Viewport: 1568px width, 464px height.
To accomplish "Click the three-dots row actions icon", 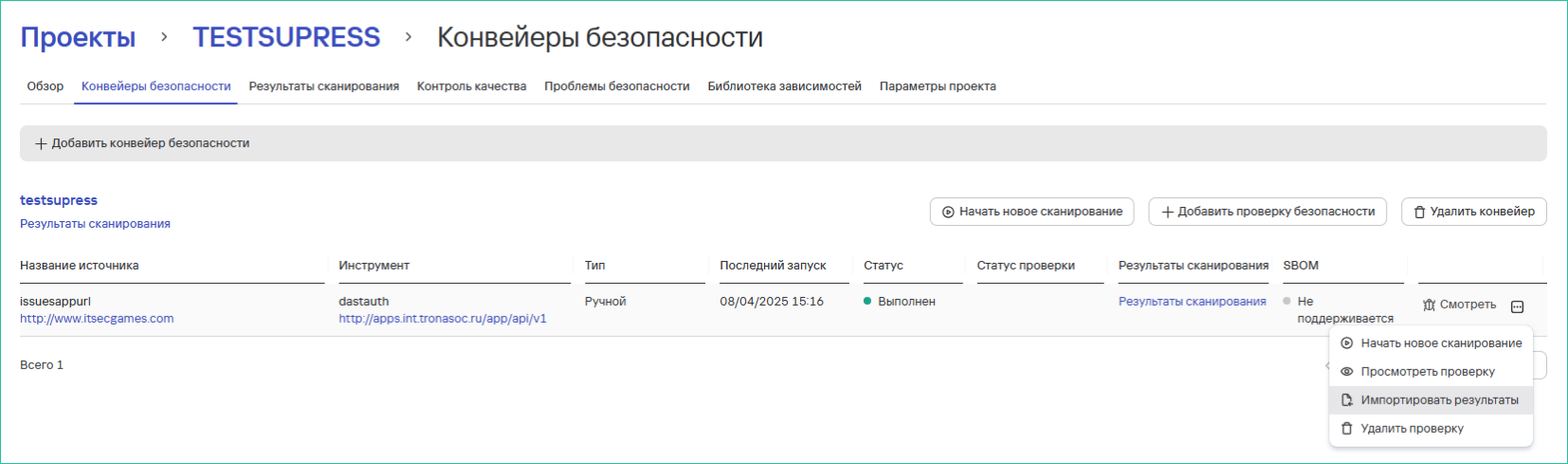I will tap(1517, 306).
